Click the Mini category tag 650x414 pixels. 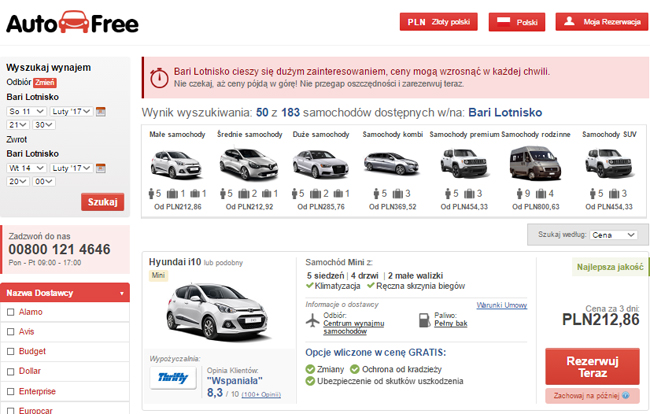coord(158,275)
